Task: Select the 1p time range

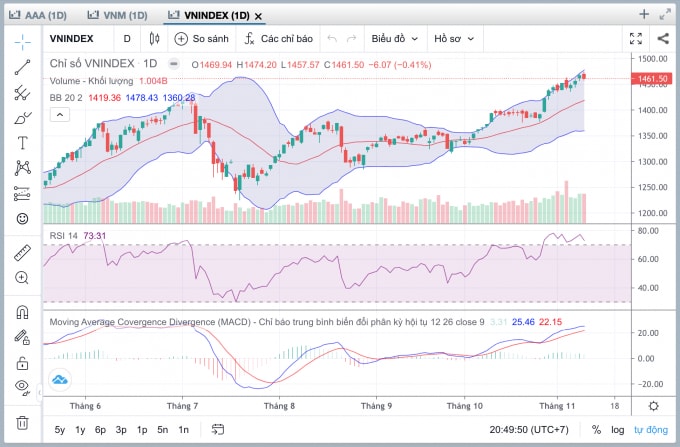Action: pyautogui.click(x=142, y=430)
